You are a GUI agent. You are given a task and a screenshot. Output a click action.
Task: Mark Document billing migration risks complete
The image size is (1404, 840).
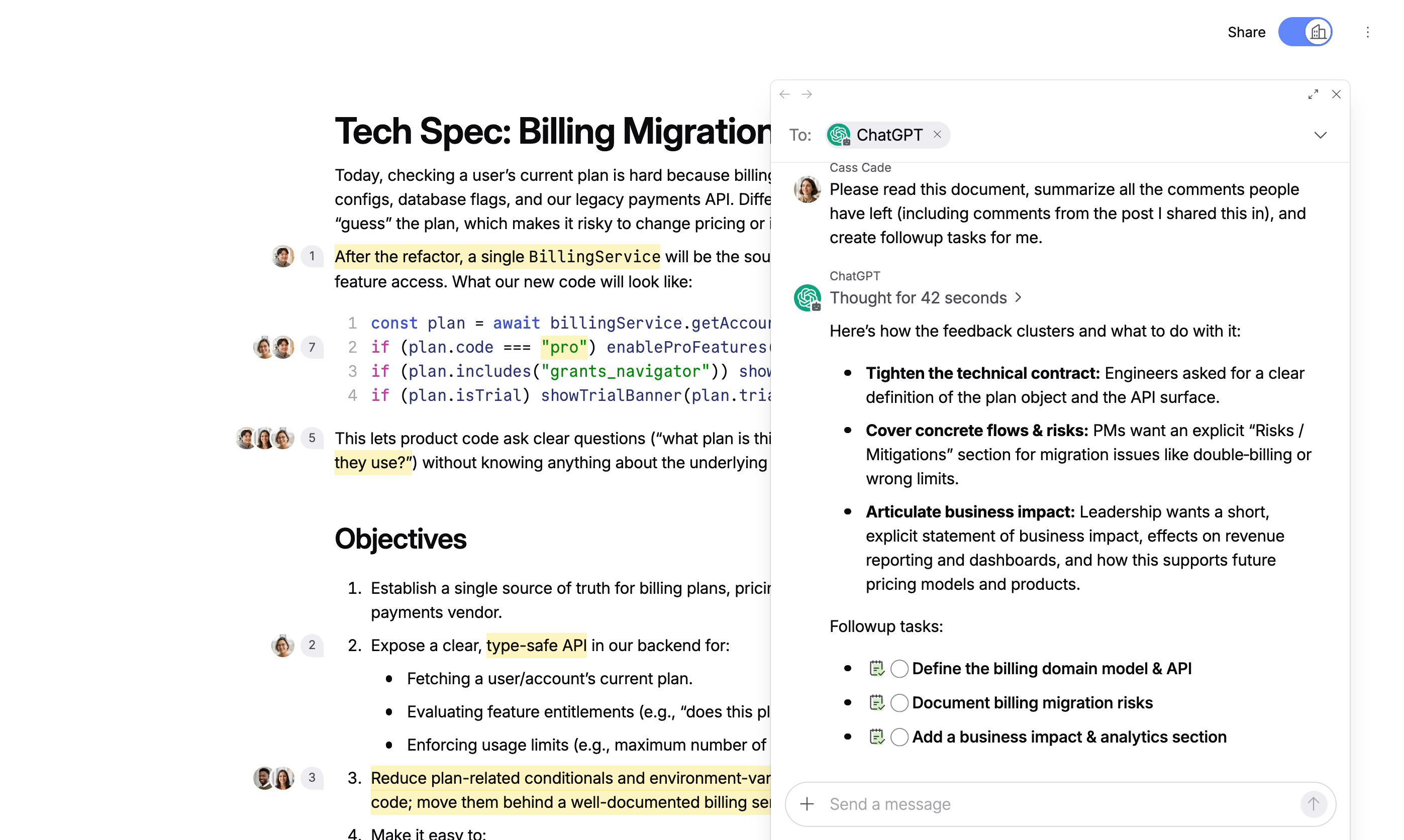coord(899,703)
